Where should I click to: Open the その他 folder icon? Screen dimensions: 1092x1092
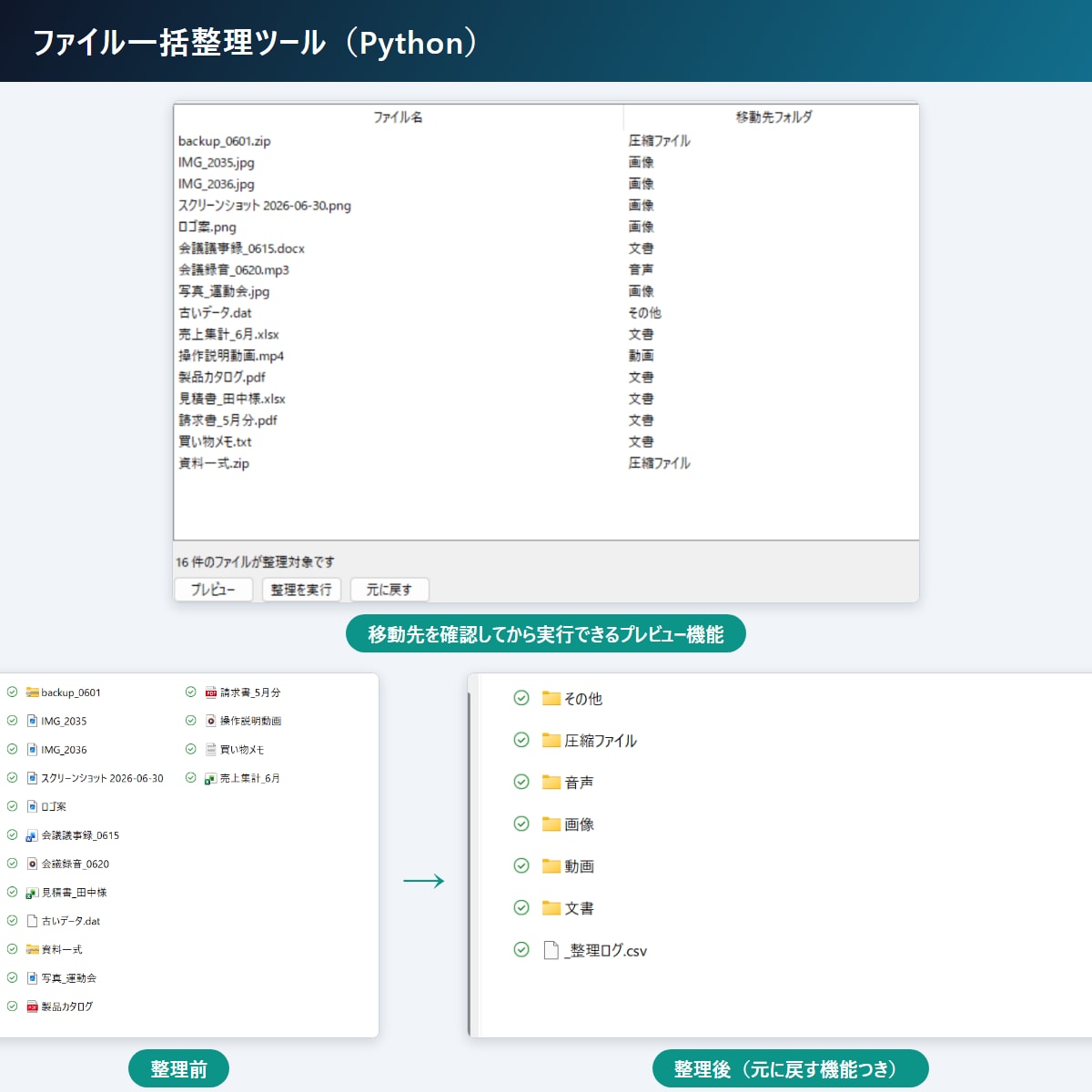[551, 698]
